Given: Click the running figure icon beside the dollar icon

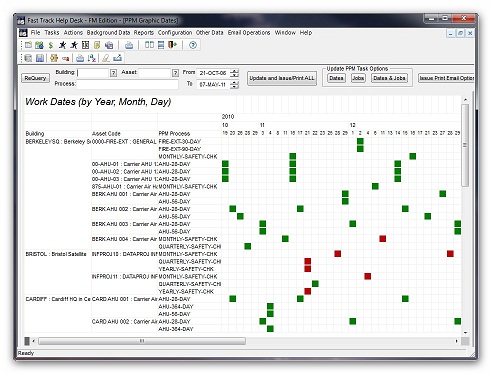Looking at the screenshot, I should (x=62, y=45).
